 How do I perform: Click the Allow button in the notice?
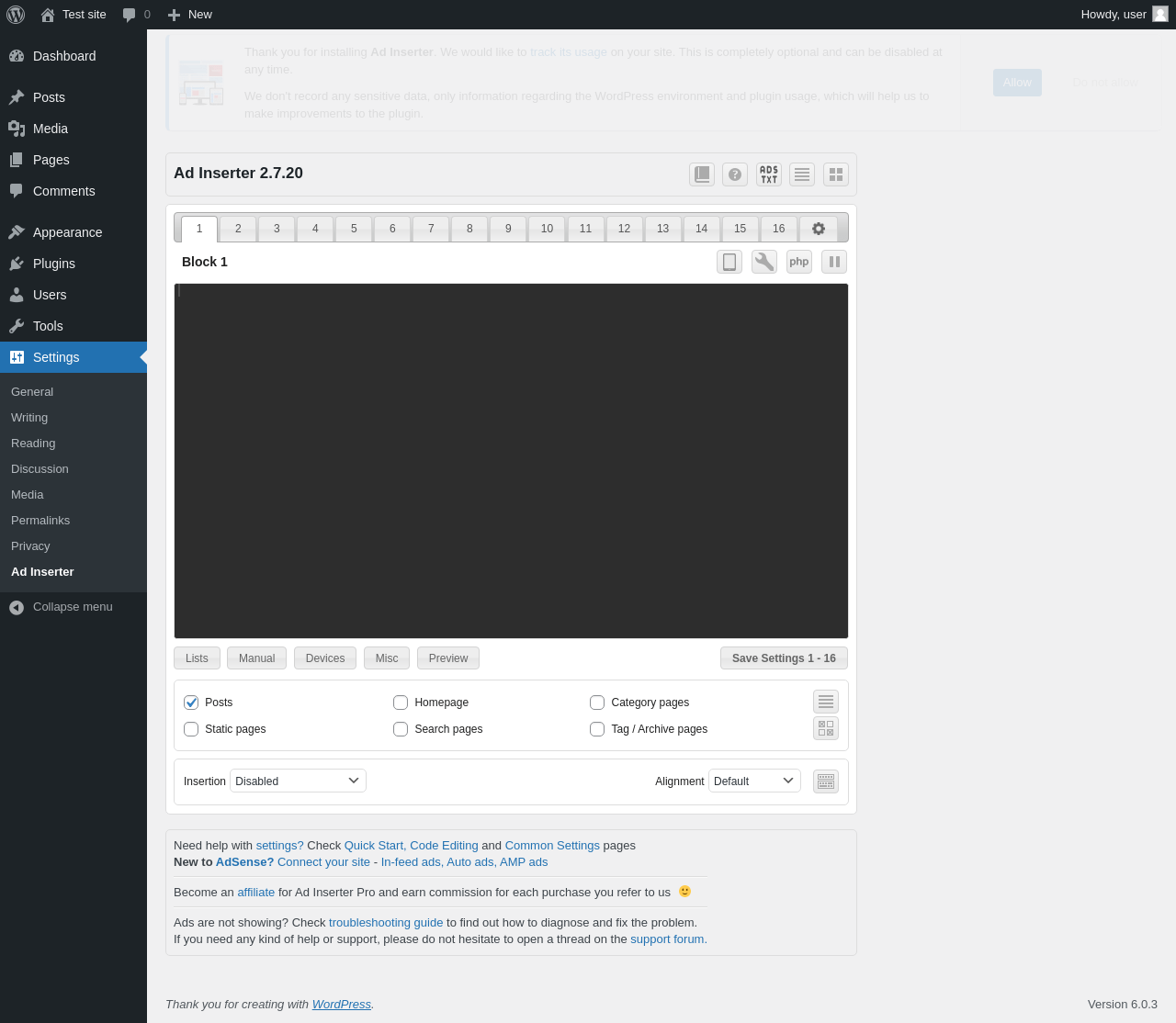coord(1017,83)
